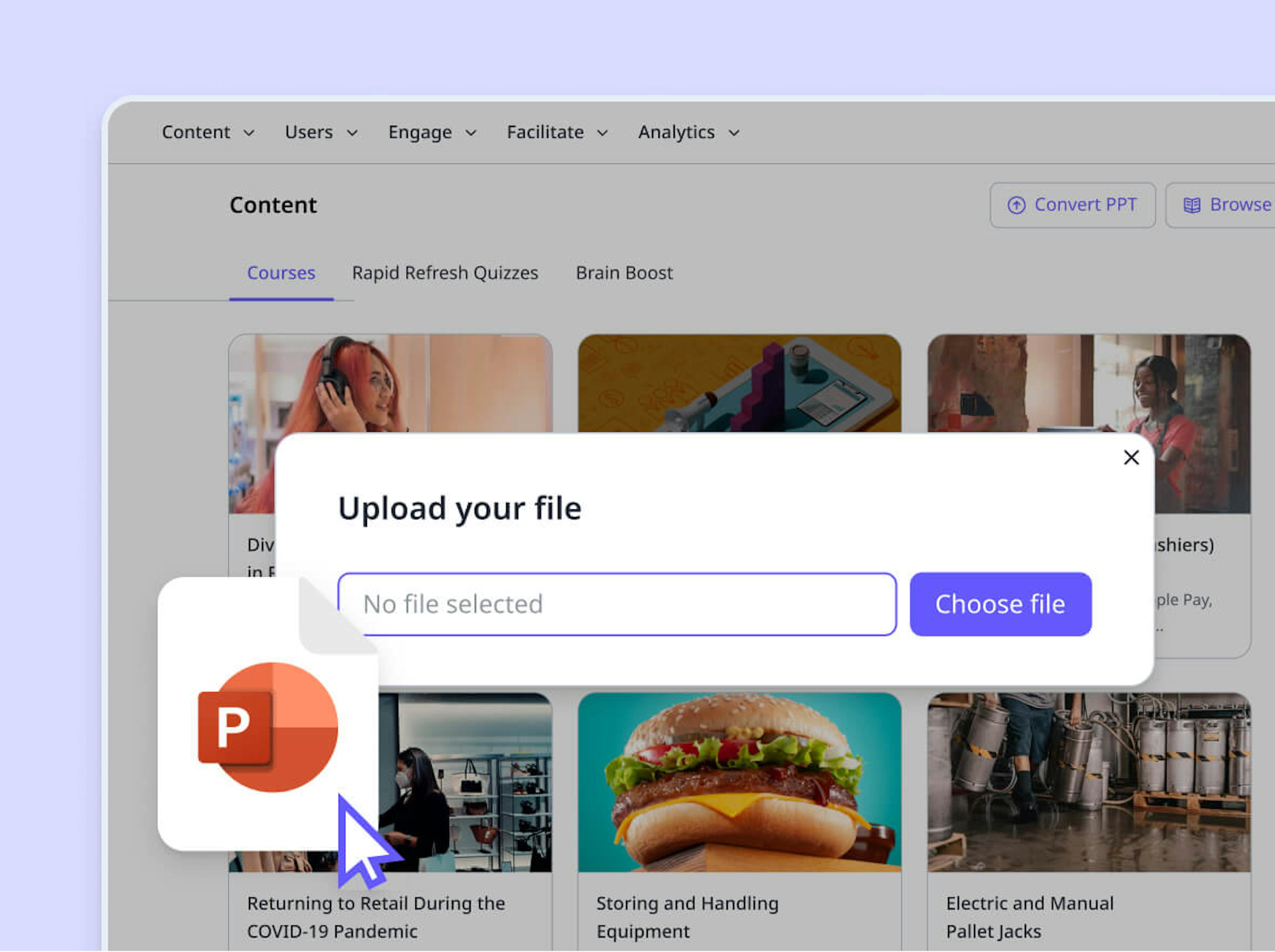The width and height of the screenshot is (1275, 952).
Task: Open the Users menu
Action: coord(321,132)
